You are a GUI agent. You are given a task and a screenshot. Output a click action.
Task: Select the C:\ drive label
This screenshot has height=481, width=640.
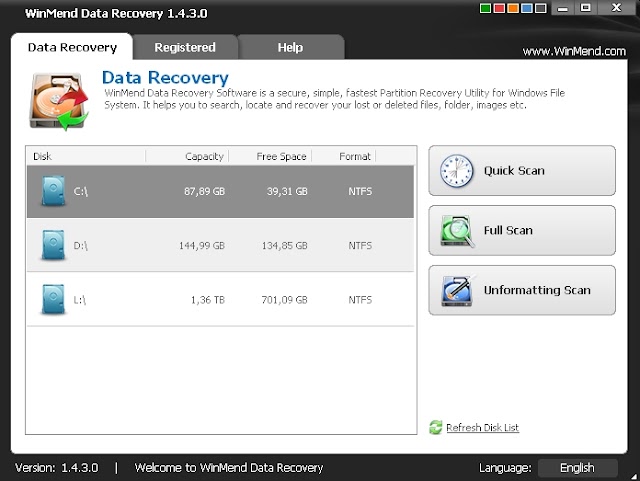pos(80,191)
